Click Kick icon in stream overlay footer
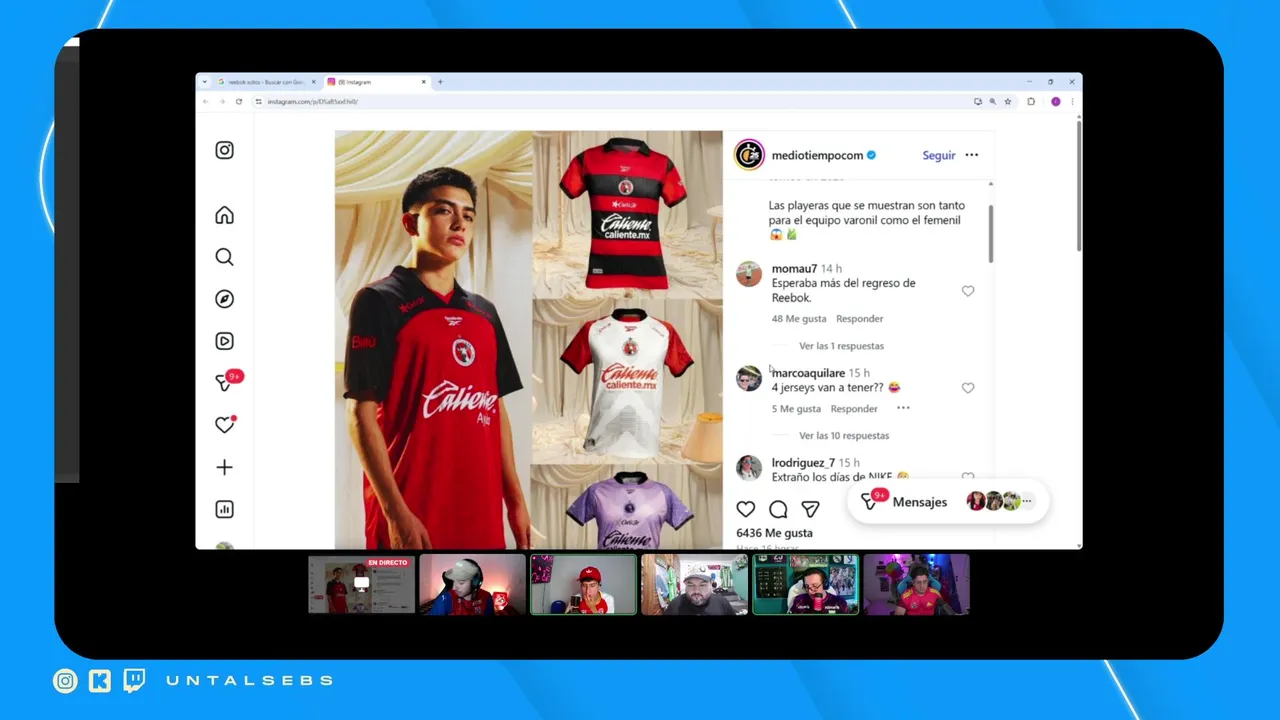The width and height of the screenshot is (1280, 720). pyautogui.click(x=100, y=681)
